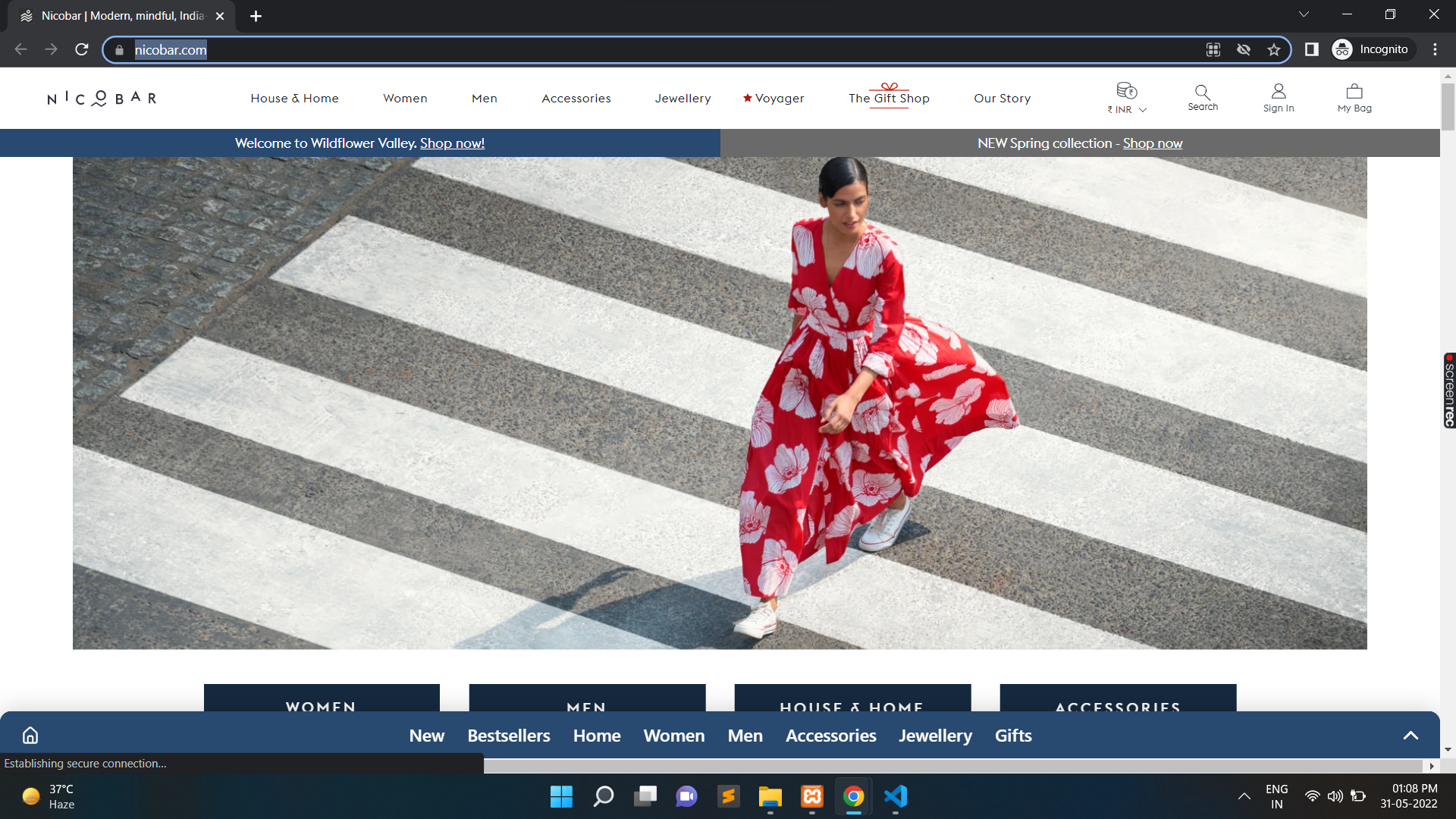This screenshot has width=1456, height=819.
Task: Open XAMPP from taskbar
Action: point(812,796)
